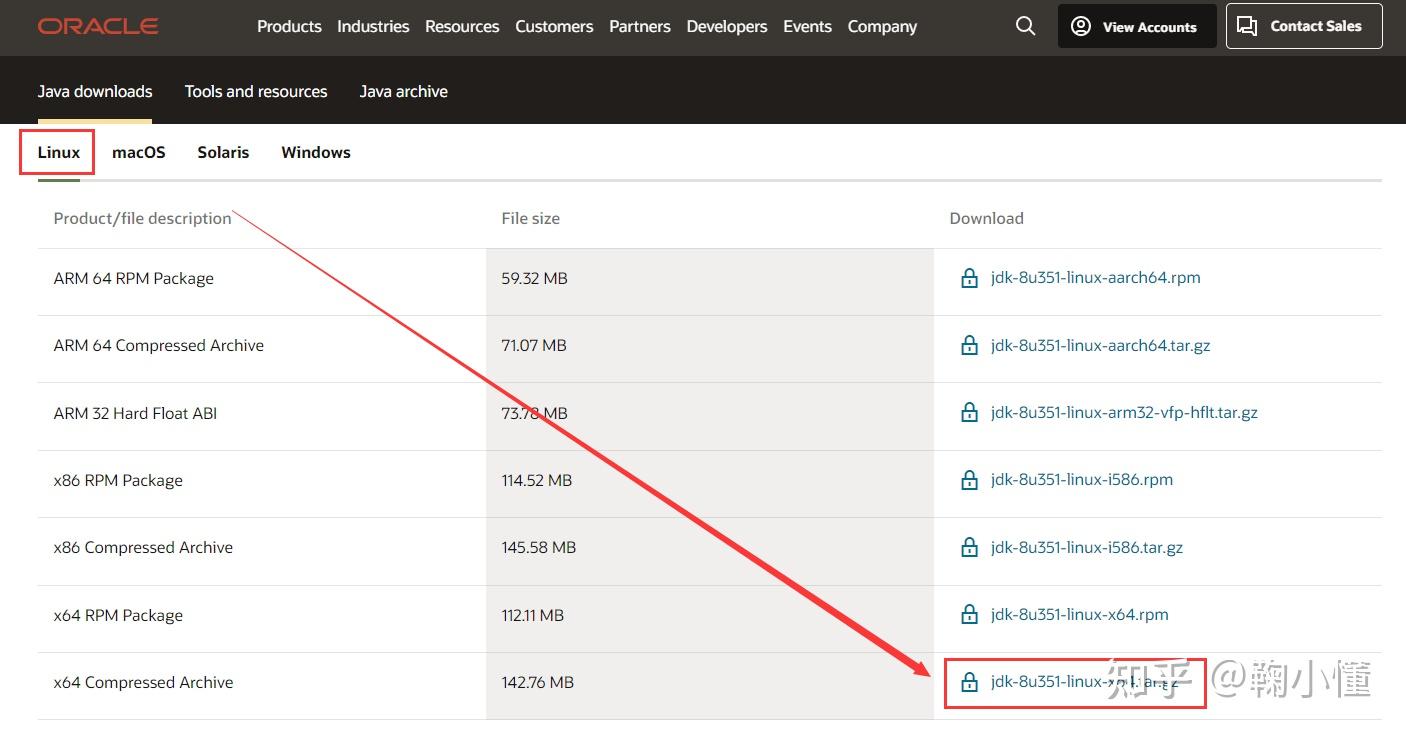Click lock icon beside jdk-8u351-linux-aarch64.tar.gz
Image resolution: width=1406 pixels, height=737 pixels.
pyautogui.click(x=969, y=346)
